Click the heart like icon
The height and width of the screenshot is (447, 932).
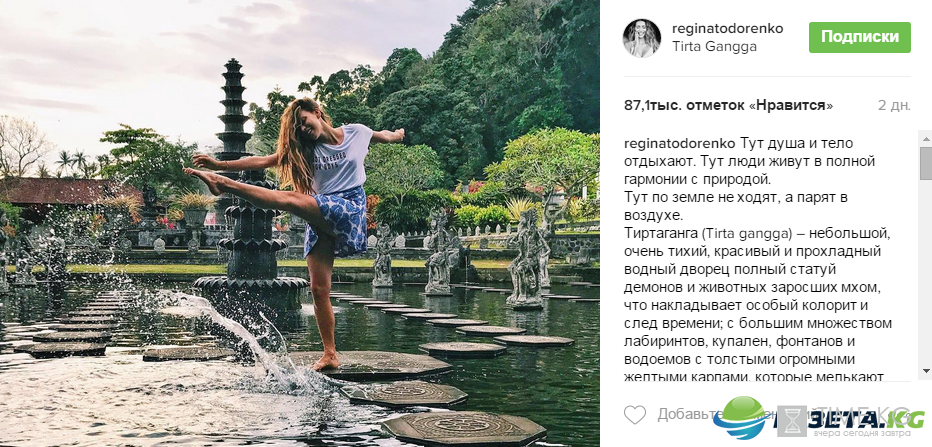coord(635,414)
